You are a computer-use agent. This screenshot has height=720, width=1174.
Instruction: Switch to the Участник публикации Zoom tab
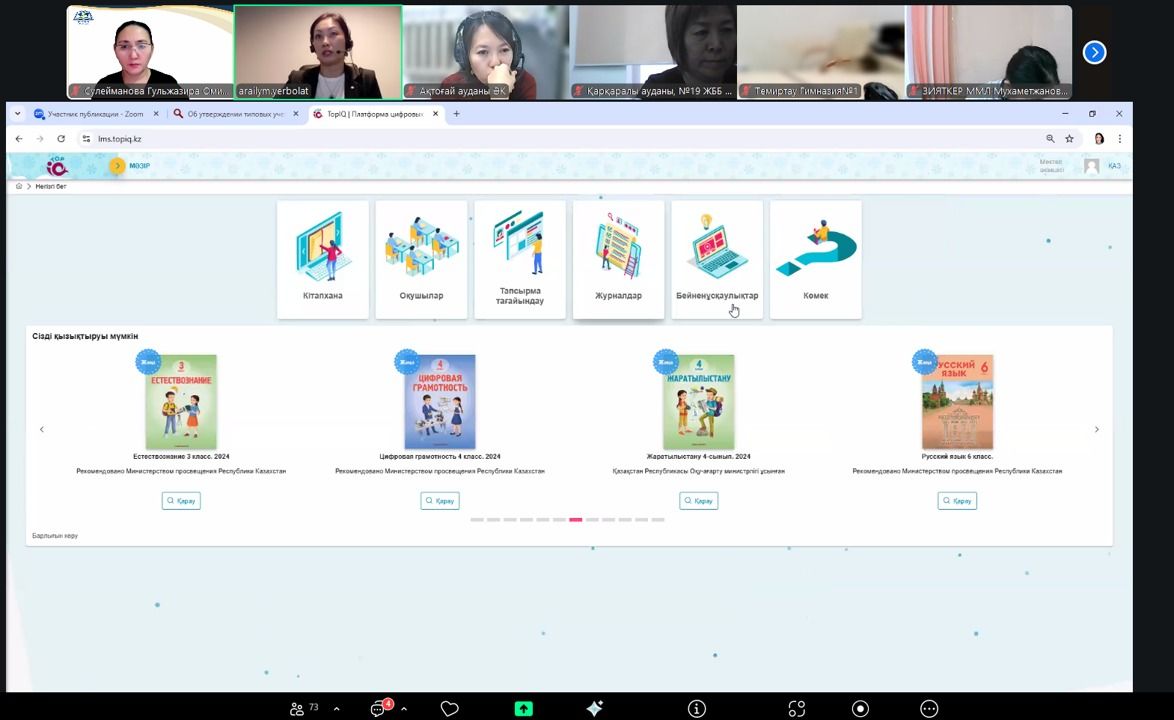[95, 114]
